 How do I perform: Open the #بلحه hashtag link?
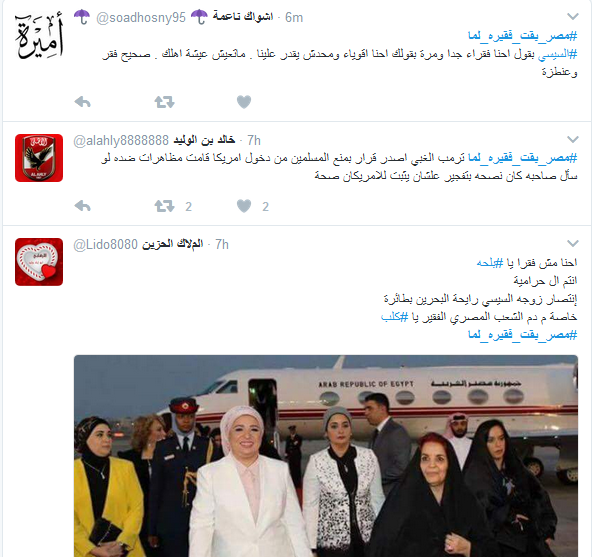[490, 262]
